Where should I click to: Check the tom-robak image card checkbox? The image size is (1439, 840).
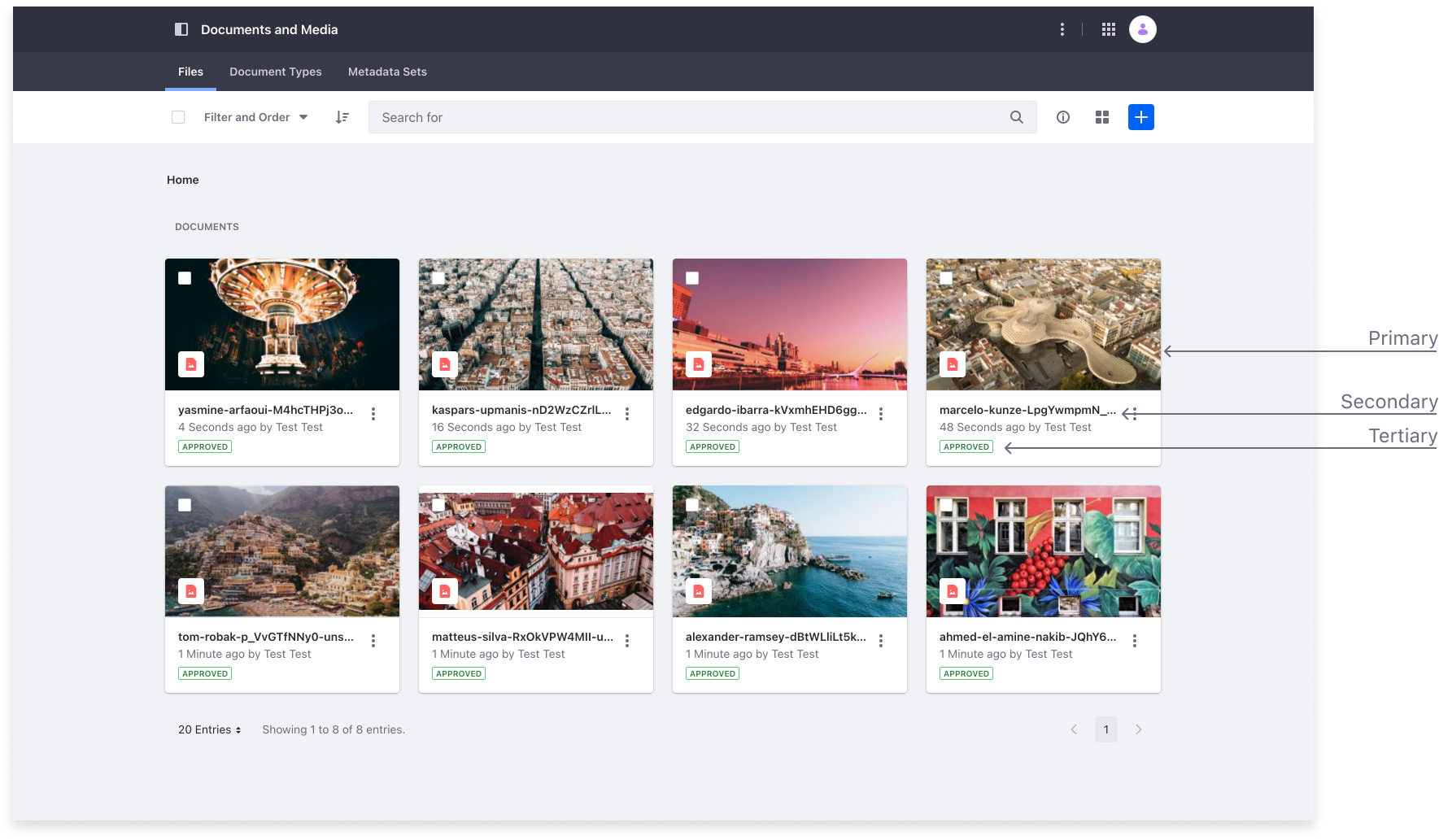coord(185,505)
